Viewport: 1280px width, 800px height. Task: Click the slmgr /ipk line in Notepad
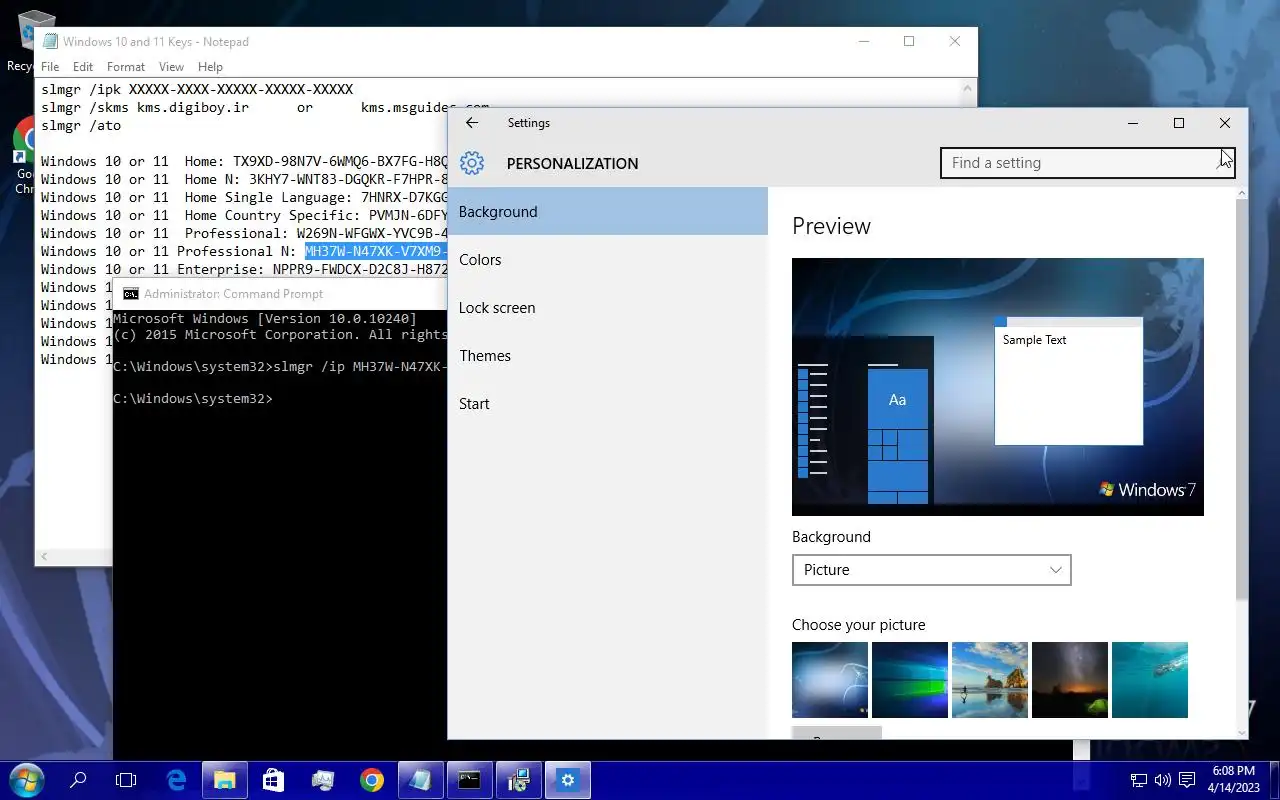coord(197,89)
